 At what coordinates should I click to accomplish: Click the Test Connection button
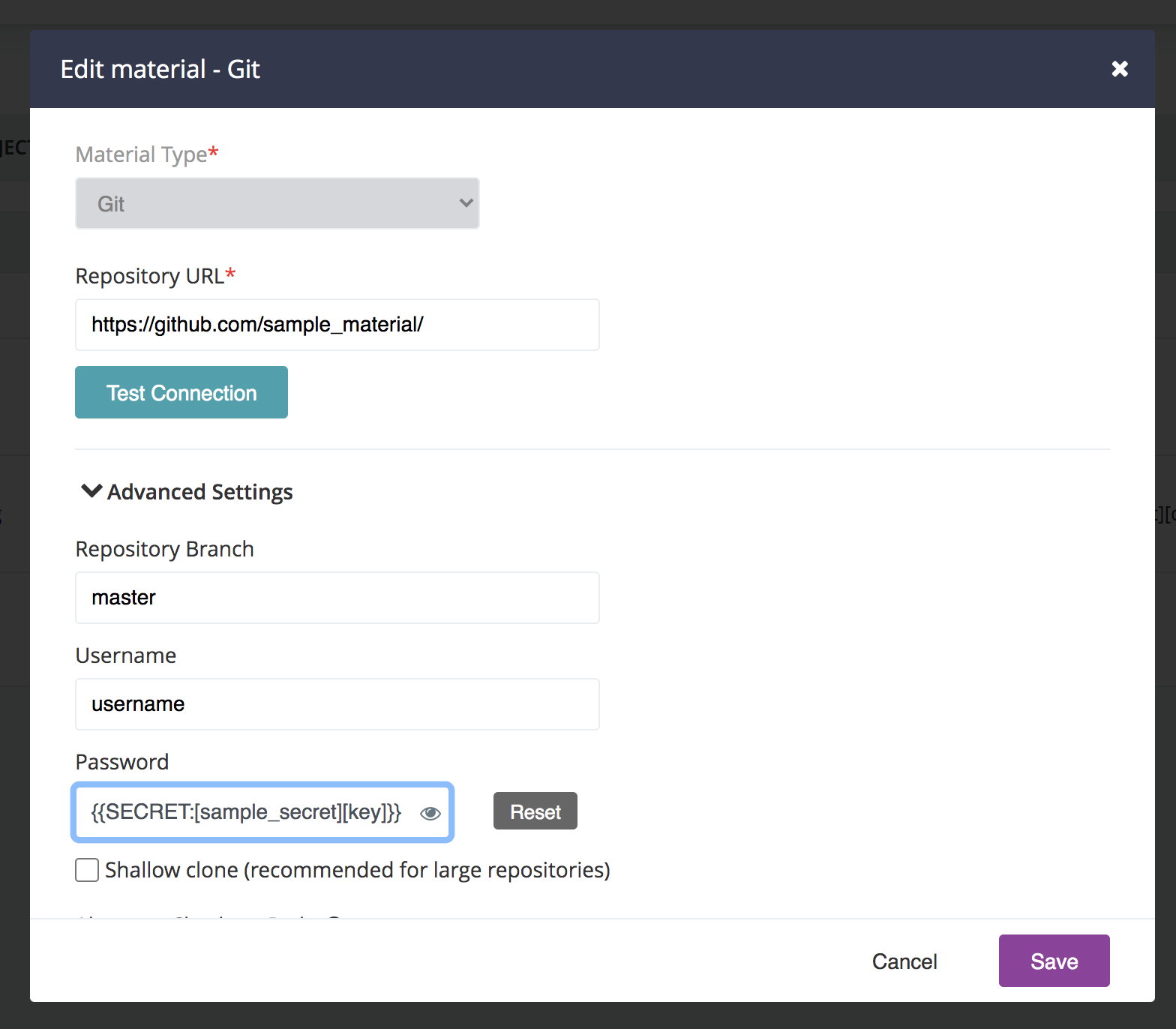point(181,392)
